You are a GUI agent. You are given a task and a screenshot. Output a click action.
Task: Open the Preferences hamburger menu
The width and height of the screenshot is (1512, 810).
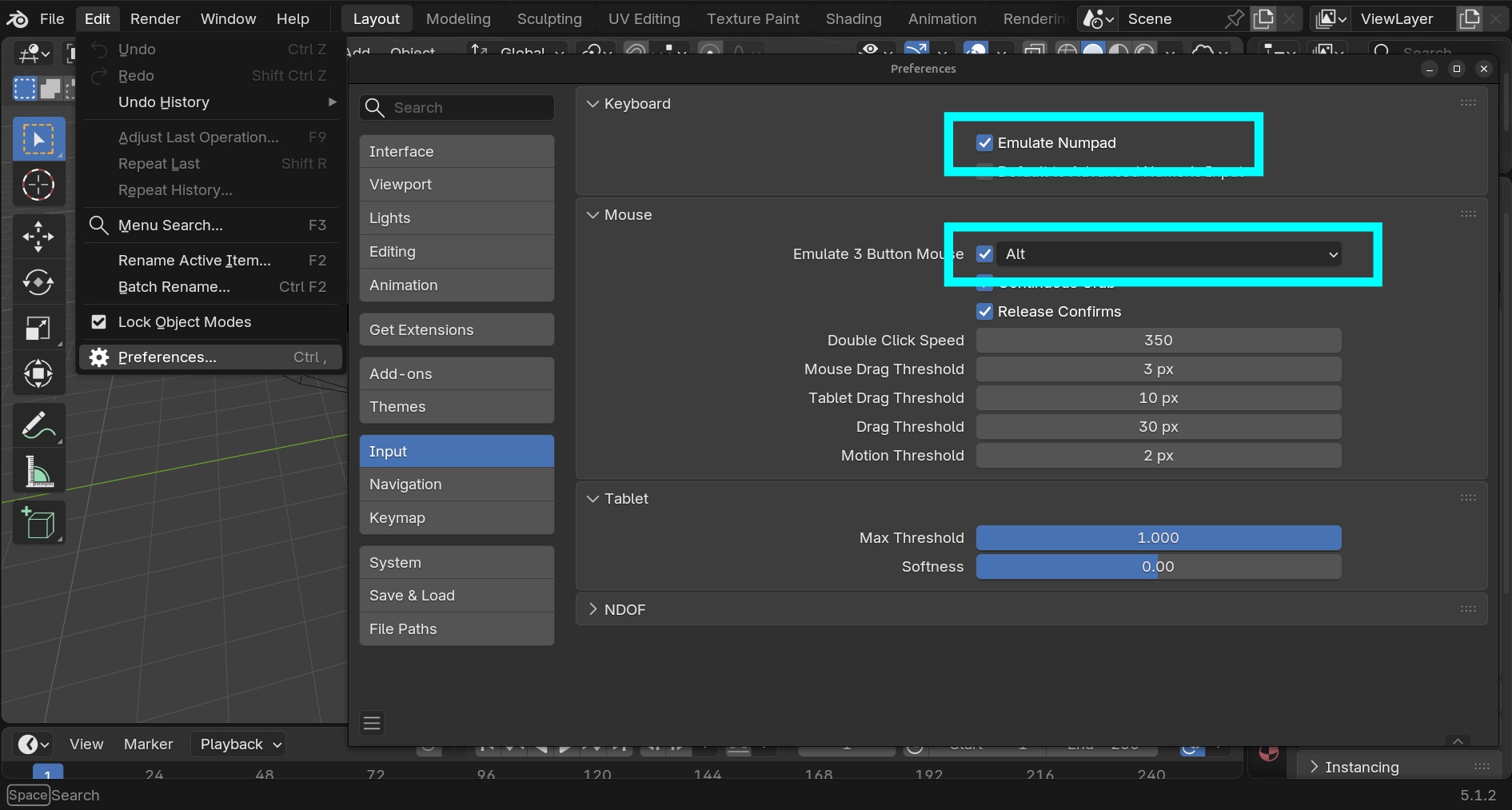coord(372,724)
